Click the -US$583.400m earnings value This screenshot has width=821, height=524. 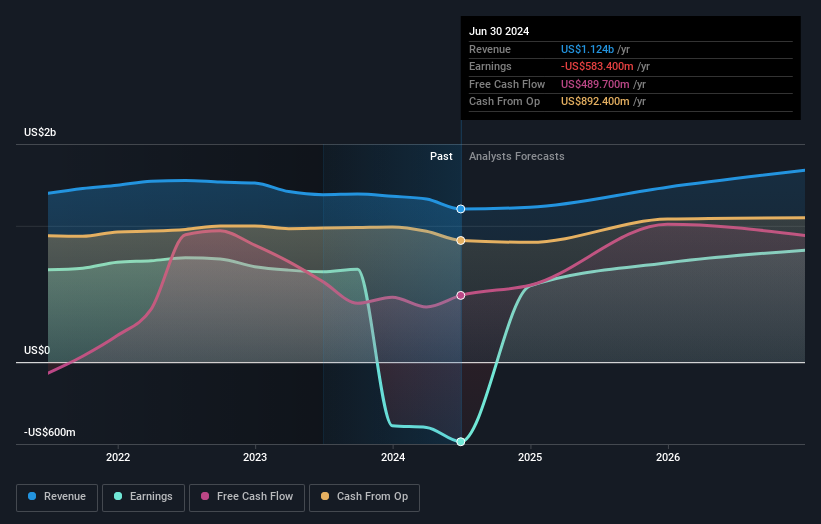tap(597, 66)
